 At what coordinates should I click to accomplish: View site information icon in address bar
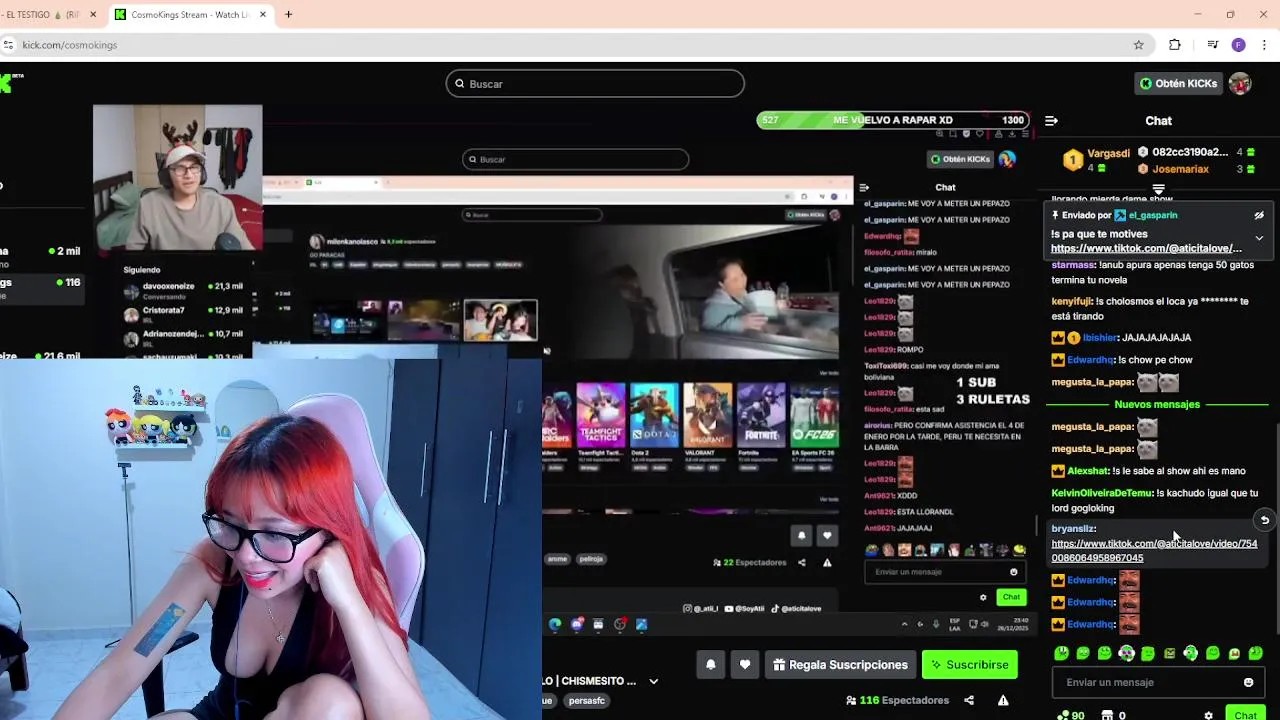8,45
